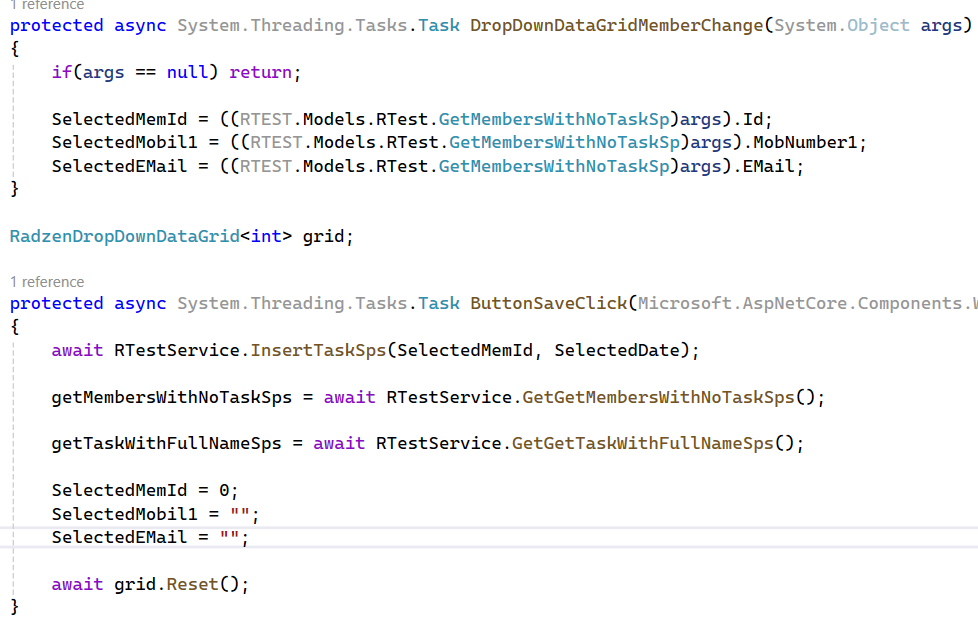Click the SelectedMobil1 empty string assignment
This screenshot has height=632, width=978.
(155, 515)
